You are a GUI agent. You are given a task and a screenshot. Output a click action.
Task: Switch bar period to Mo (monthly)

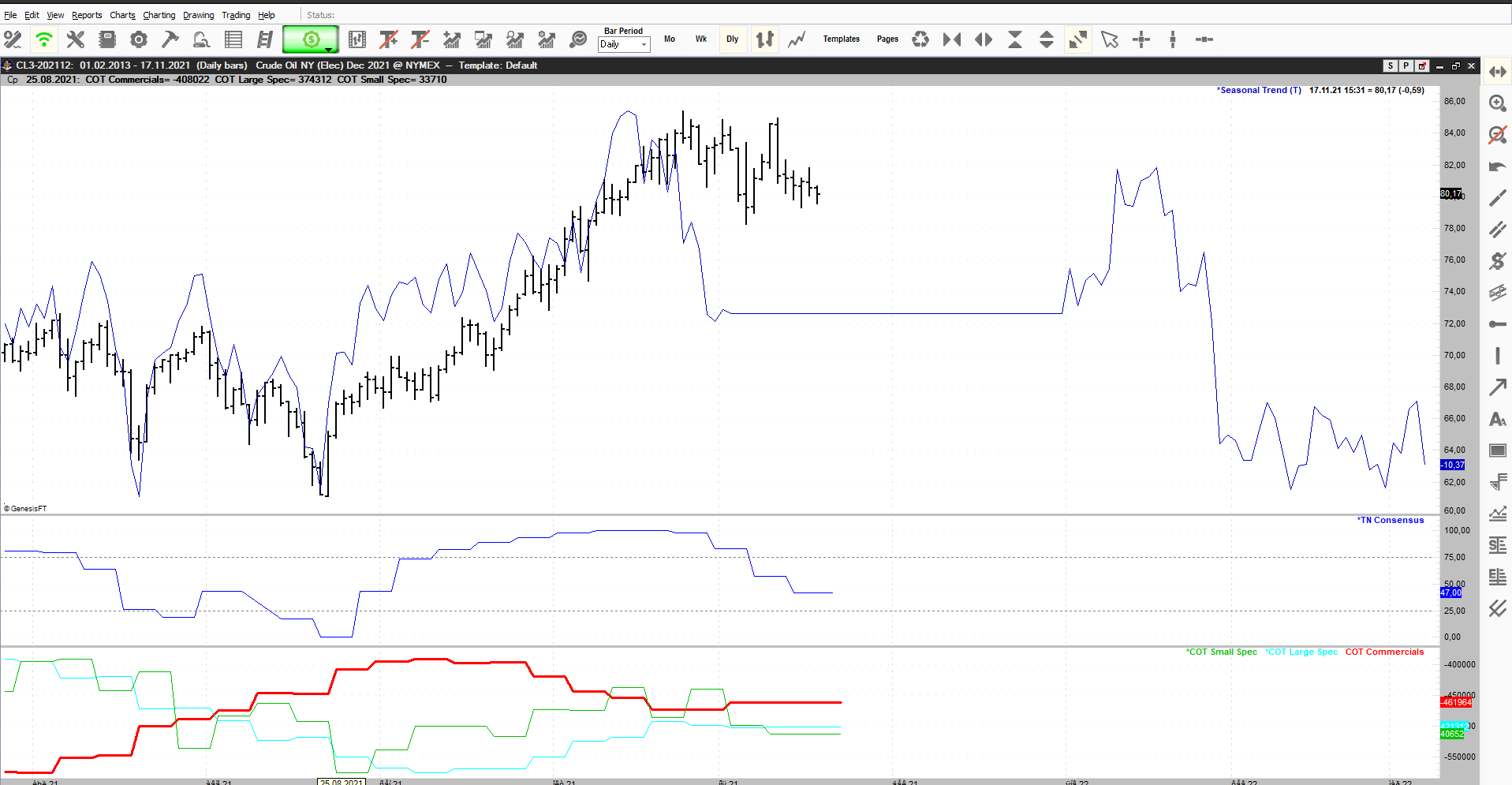pyautogui.click(x=670, y=39)
